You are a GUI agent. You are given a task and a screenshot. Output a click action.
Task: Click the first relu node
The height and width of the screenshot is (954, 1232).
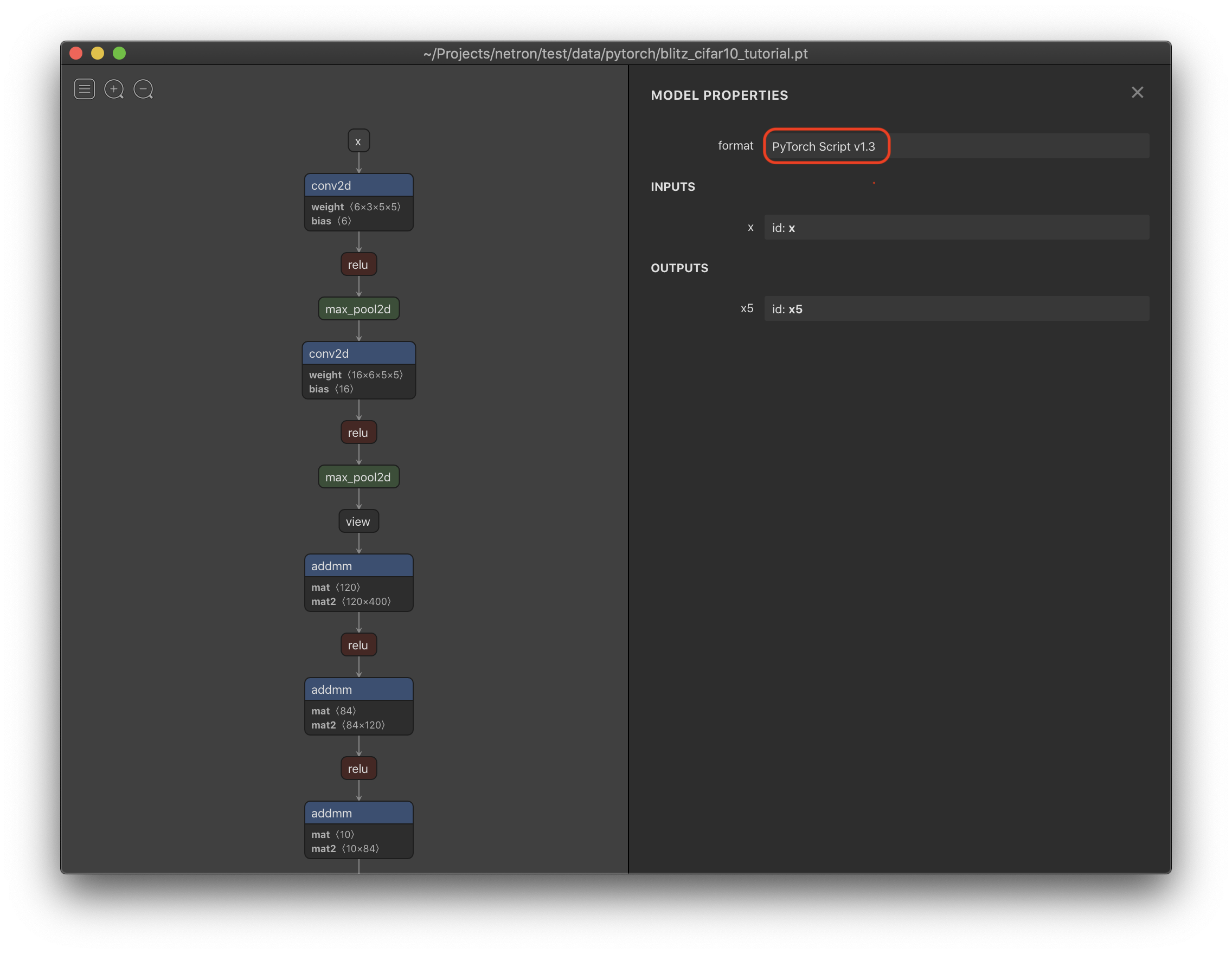[x=358, y=265]
